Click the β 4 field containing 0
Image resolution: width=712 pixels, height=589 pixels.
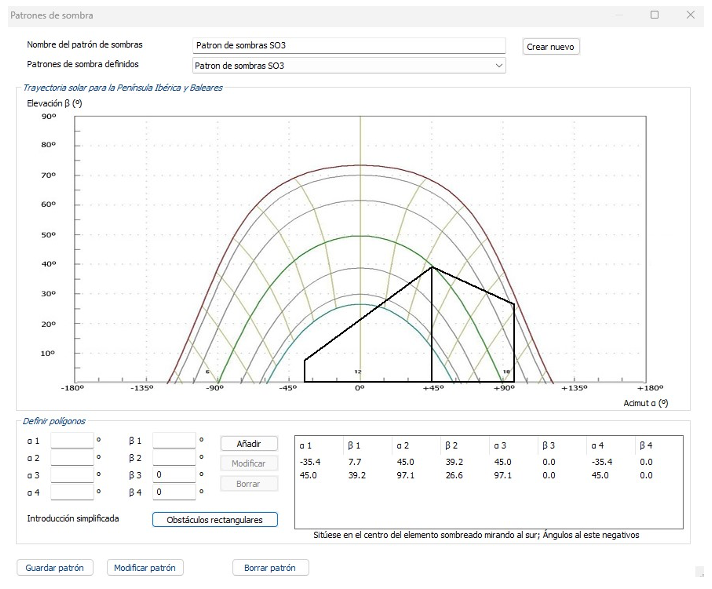[173, 492]
